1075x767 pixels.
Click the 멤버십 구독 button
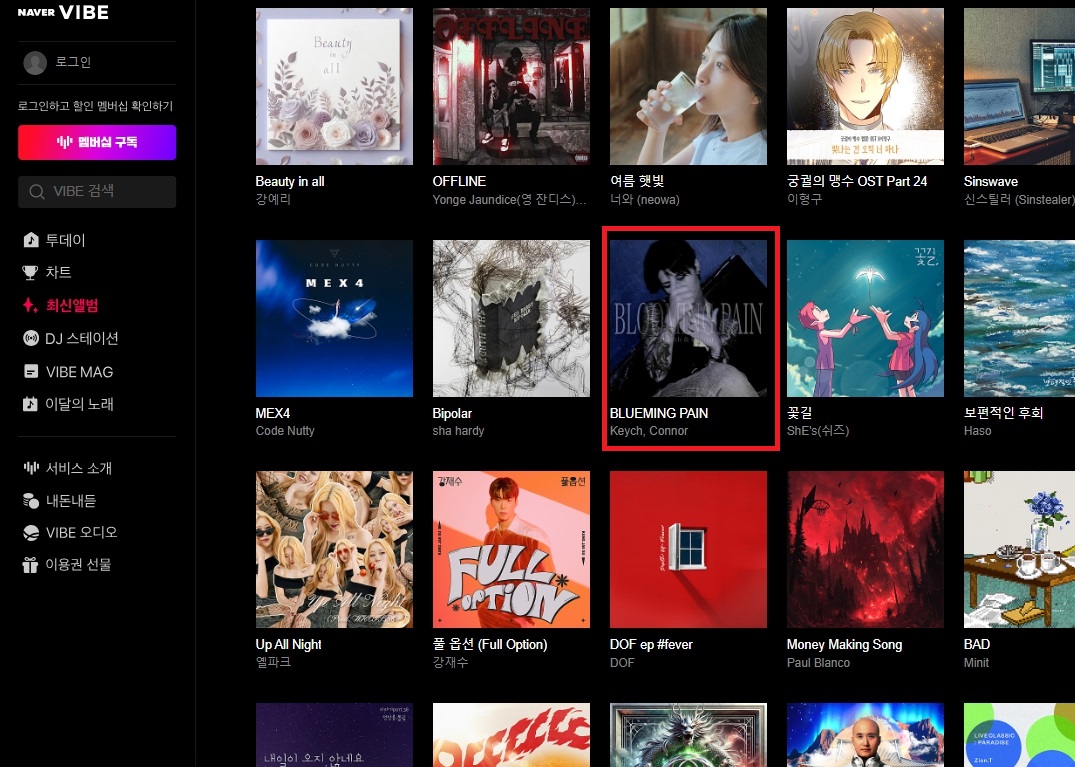(x=97, y=142)
